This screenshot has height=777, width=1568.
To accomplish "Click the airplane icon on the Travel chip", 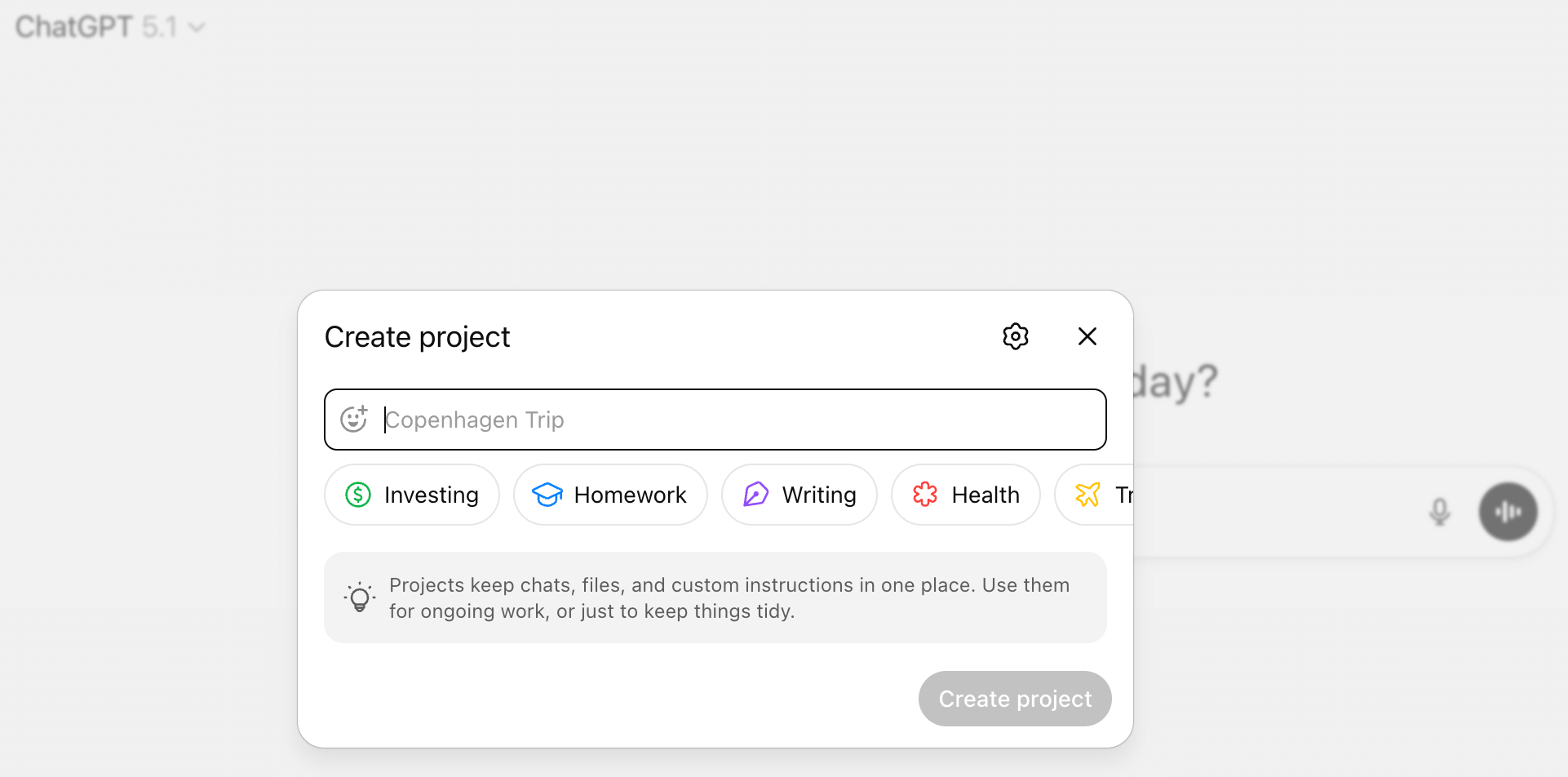I will 1087,495.
